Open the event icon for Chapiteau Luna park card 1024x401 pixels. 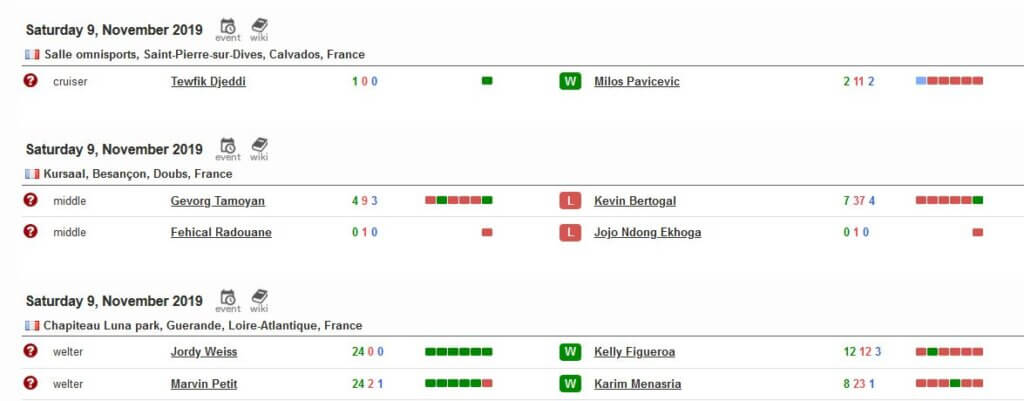pyautogui.click(x=227, y=301)
